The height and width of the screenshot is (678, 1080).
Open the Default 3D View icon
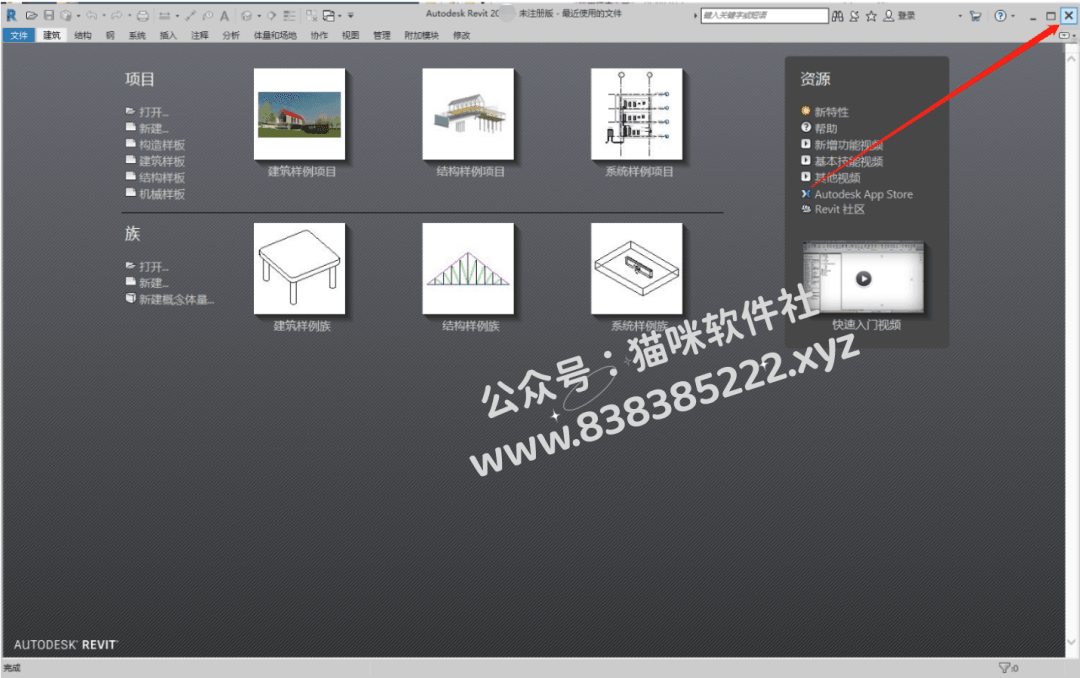coord(247,15)
